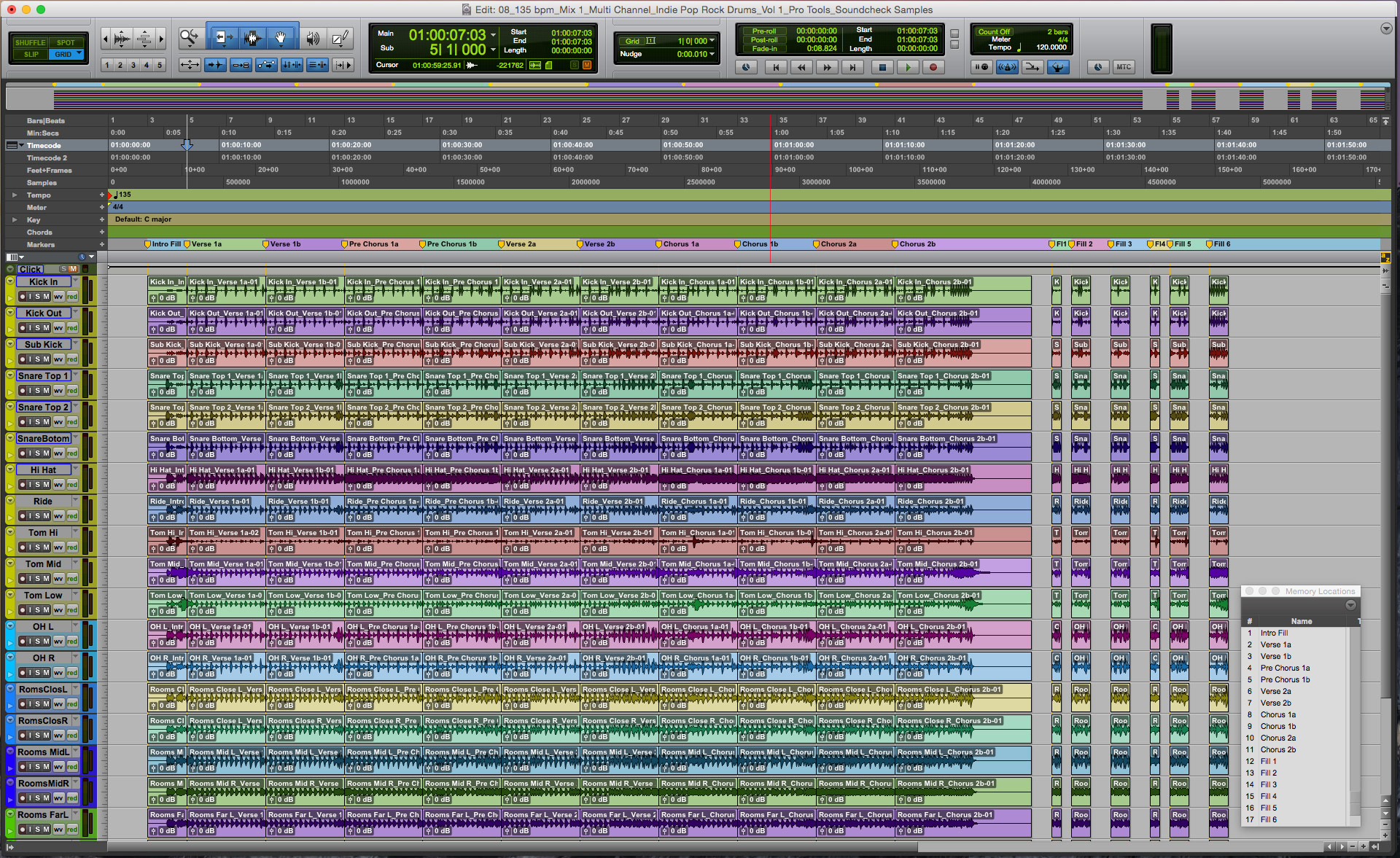
Task: Unmute the Click track M button
Action: [x=73, y=269]
